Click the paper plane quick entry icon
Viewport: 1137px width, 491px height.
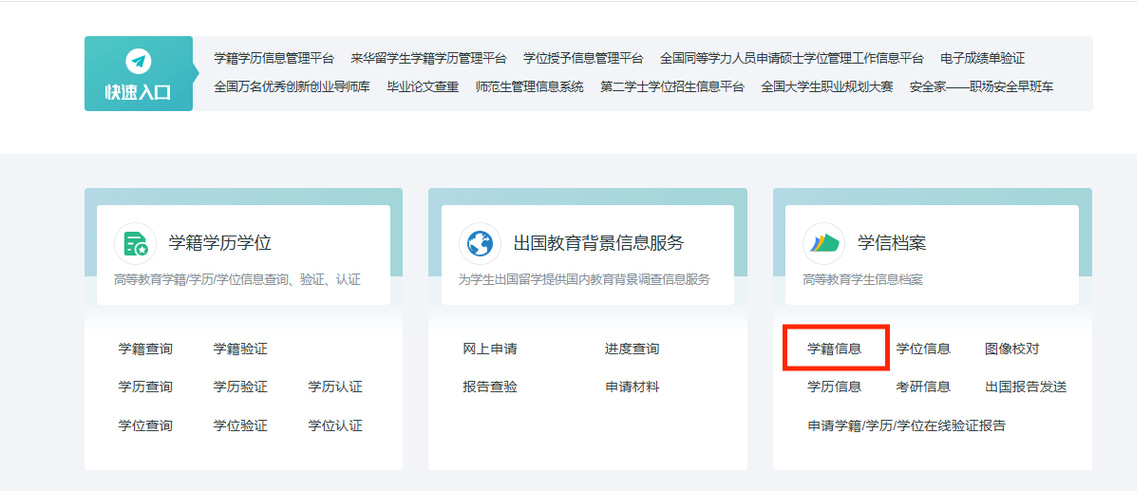coord(138,61)
